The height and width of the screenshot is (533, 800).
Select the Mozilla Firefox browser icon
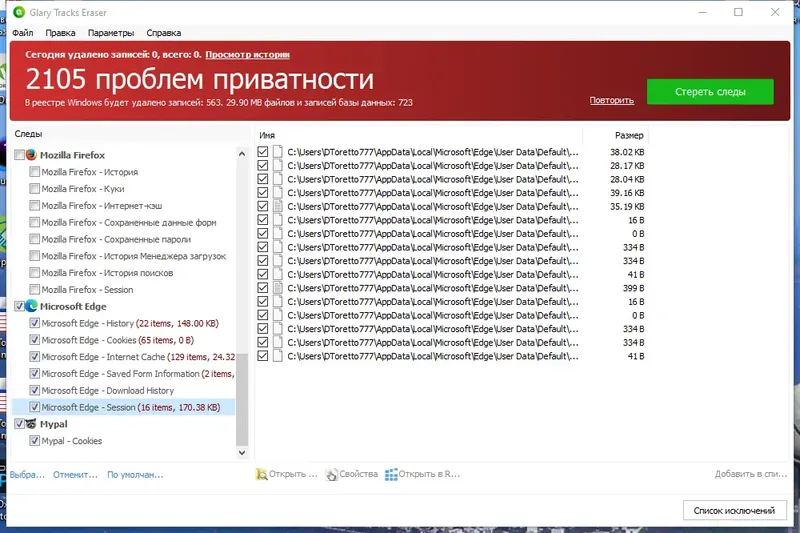32,155
